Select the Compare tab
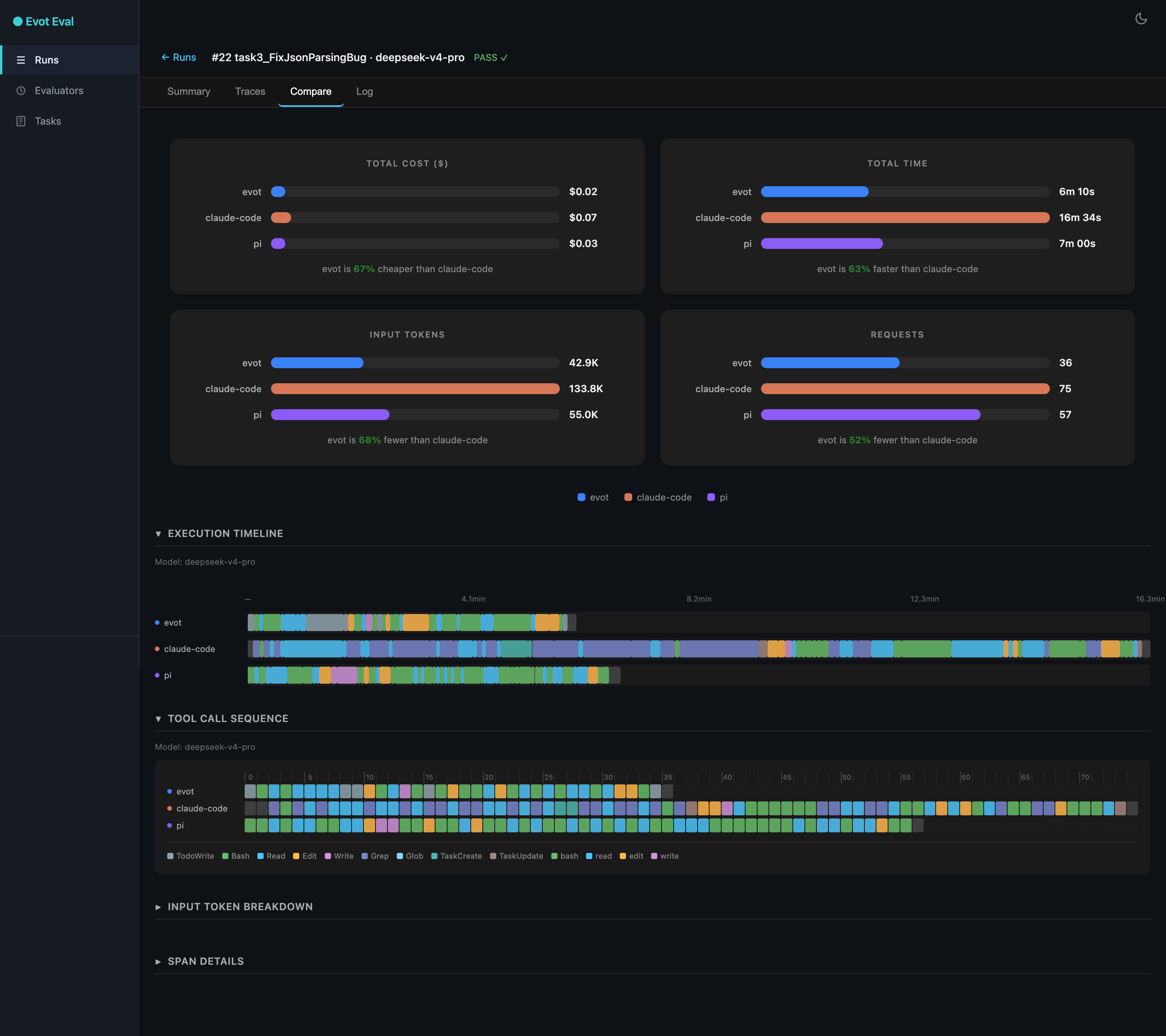 pos(311,91)
